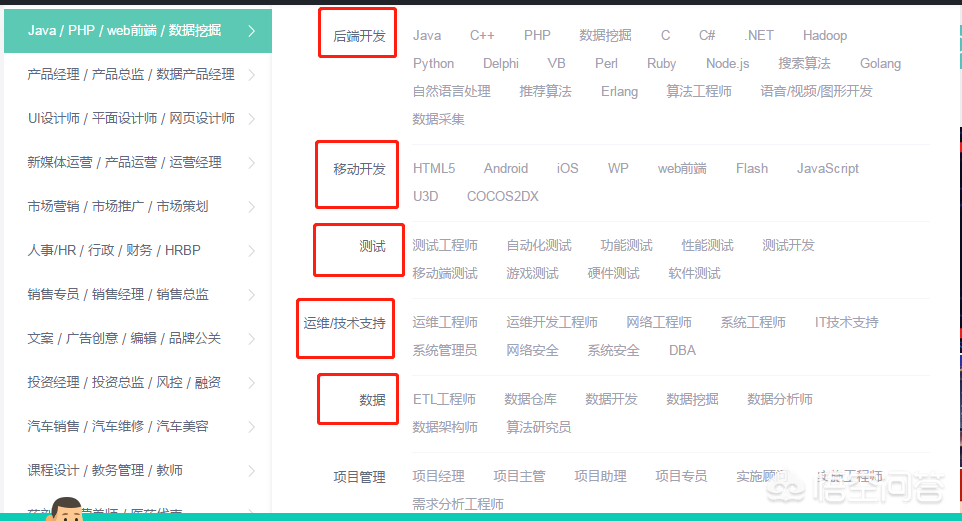Click 自然语言处理 link
The width and height of the screenshot is (962, 521).
[452, 91]
